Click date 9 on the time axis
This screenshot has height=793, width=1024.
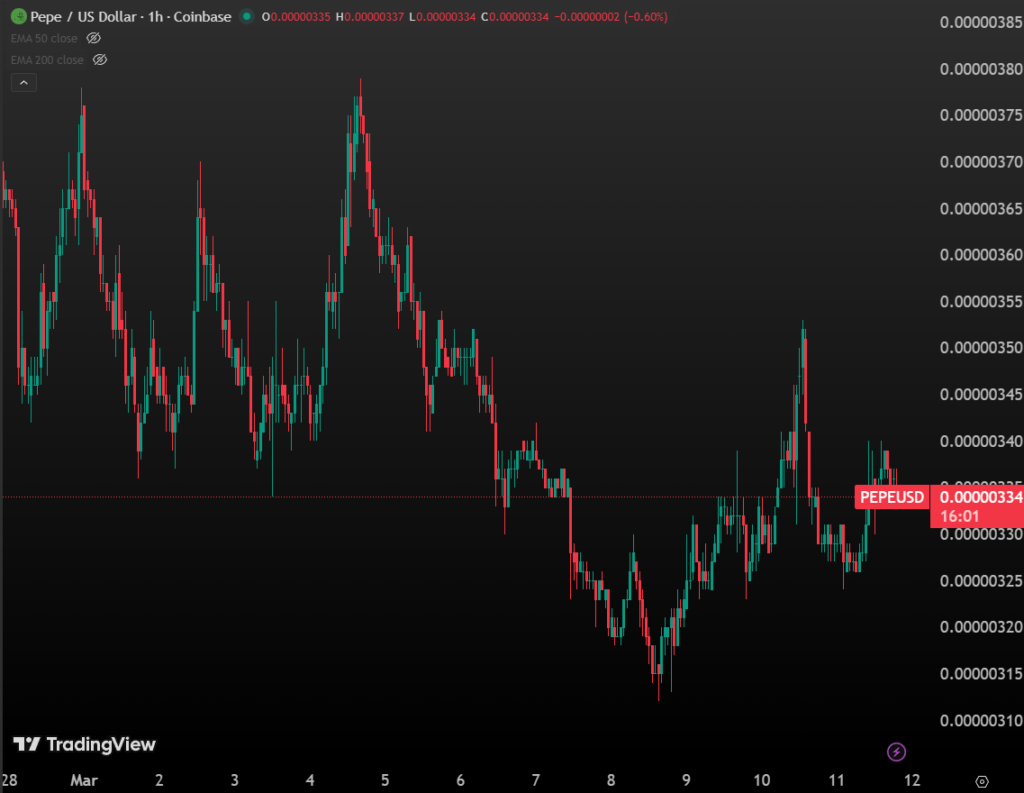pyautogui.click(x=686, y=780)
